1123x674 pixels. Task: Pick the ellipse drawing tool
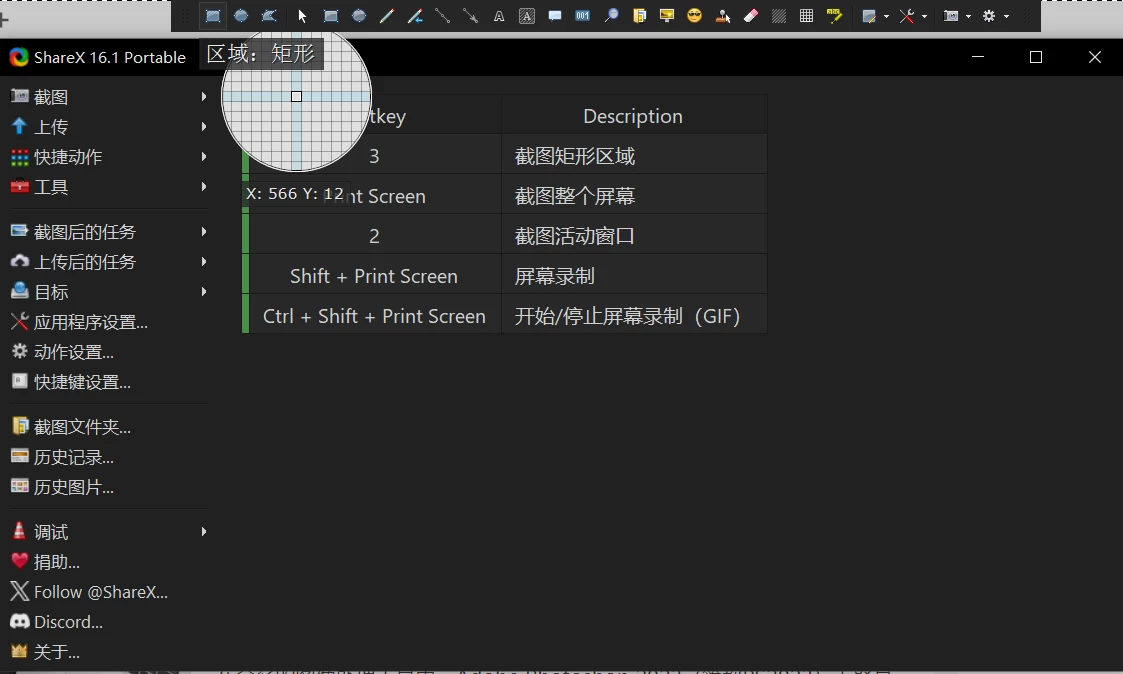(x=359, y=16)
